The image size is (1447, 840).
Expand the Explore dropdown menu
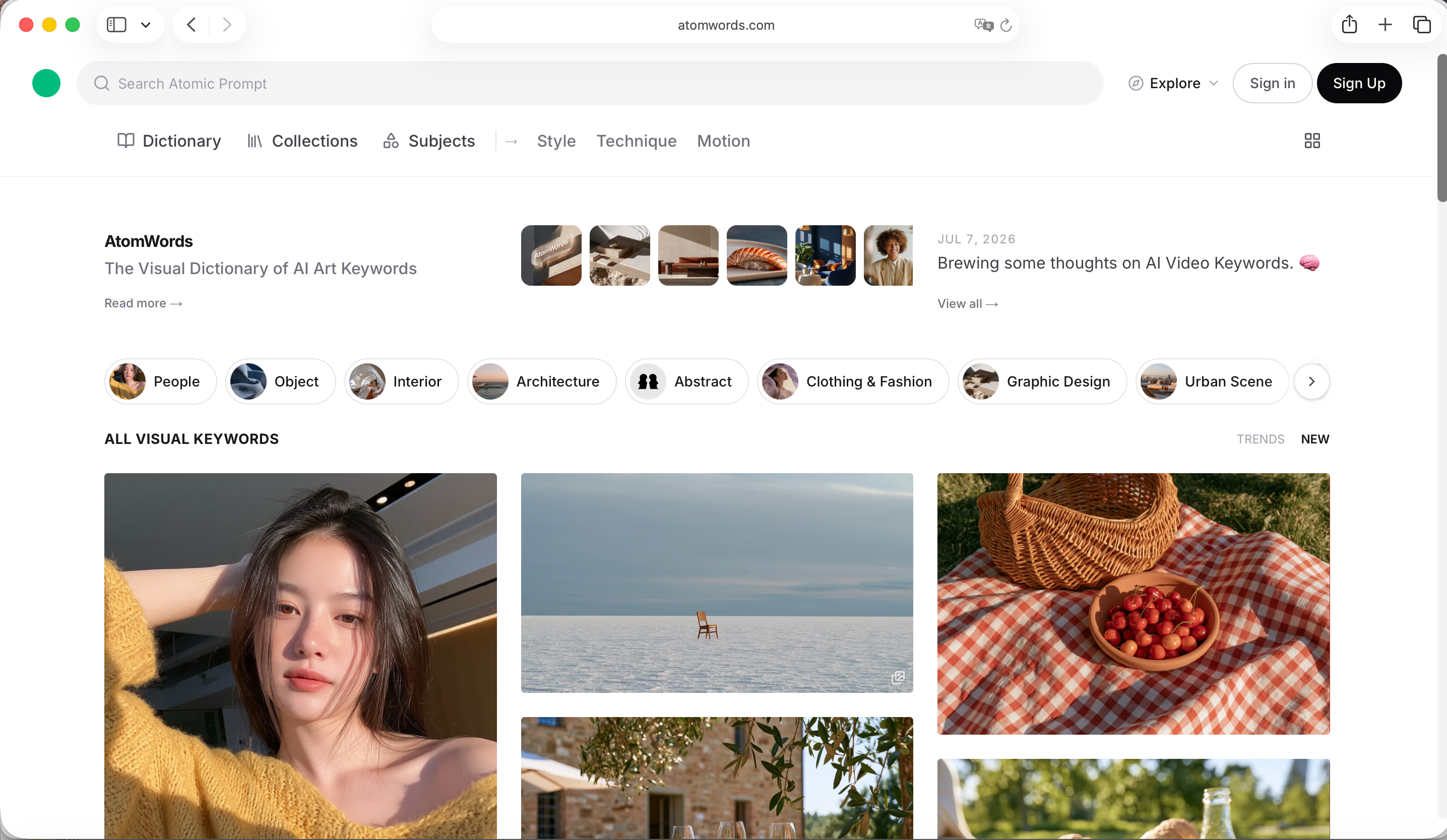1173,83
